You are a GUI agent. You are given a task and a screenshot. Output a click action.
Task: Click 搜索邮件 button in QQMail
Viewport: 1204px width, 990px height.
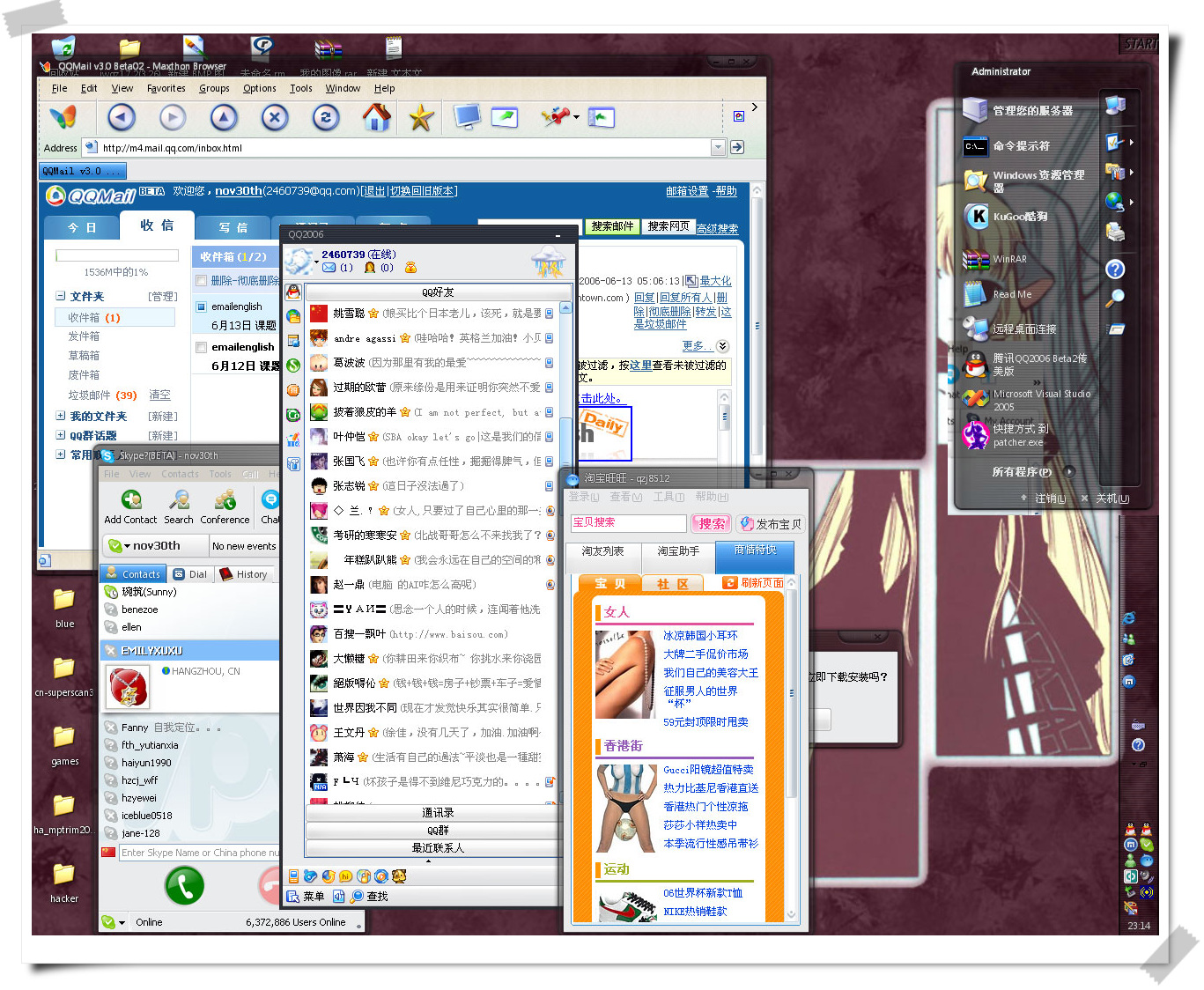tap(612, 226)
